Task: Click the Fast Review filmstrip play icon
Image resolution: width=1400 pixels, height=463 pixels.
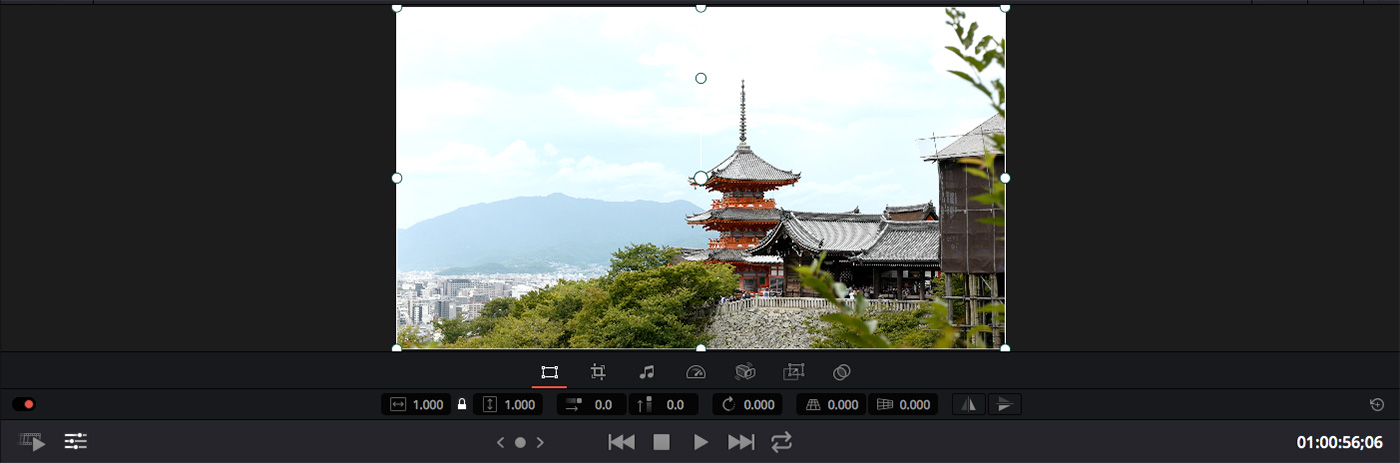Action: (x=32, y=441)
